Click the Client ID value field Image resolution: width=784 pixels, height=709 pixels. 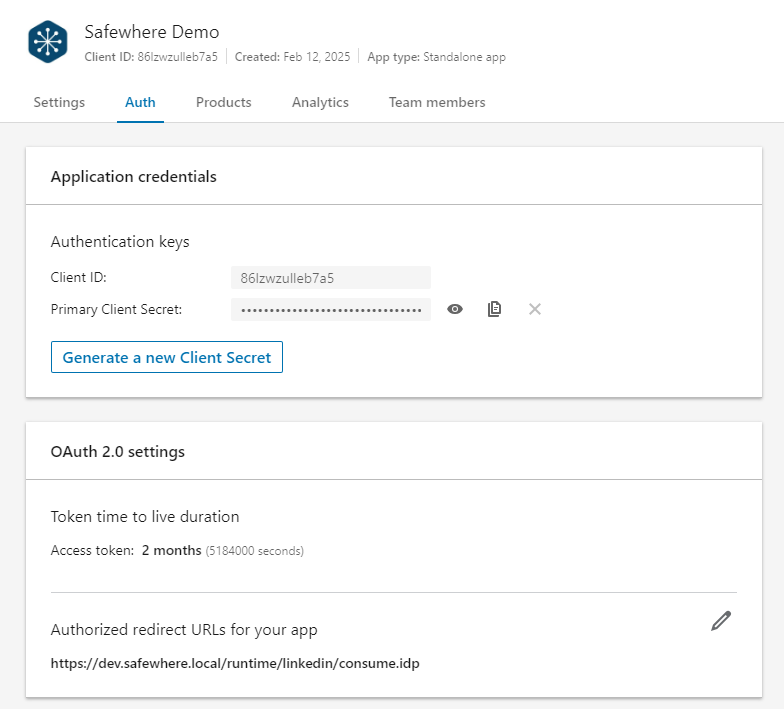(x=330, y=277)
